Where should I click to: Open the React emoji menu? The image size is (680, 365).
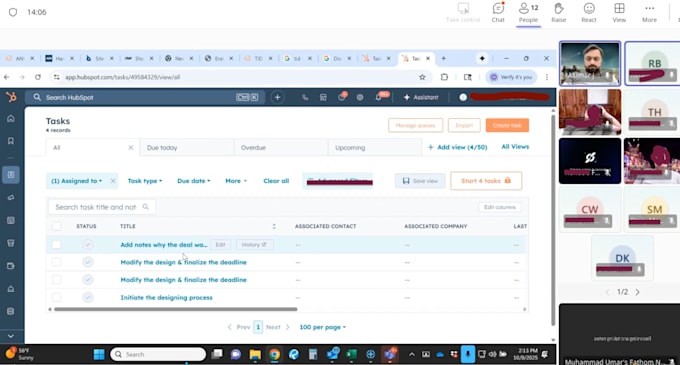coord(589,13)
